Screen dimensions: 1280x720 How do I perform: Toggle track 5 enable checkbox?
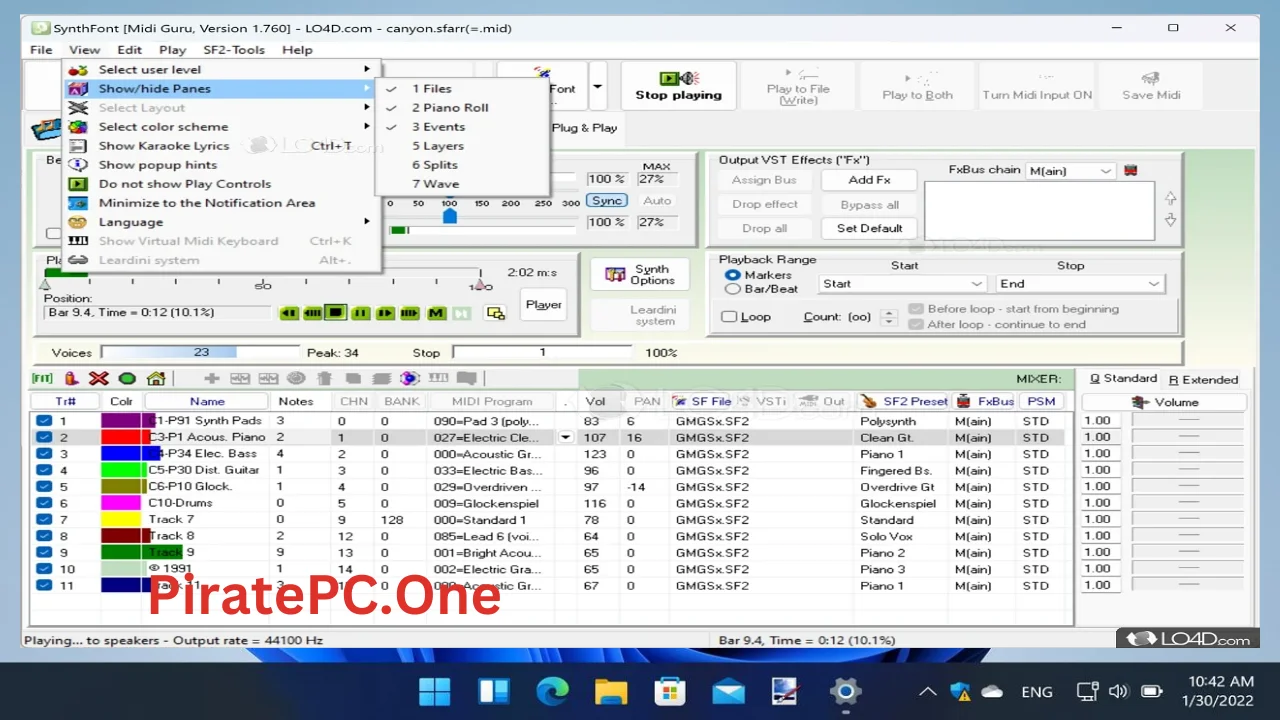[x=44, y=487]
